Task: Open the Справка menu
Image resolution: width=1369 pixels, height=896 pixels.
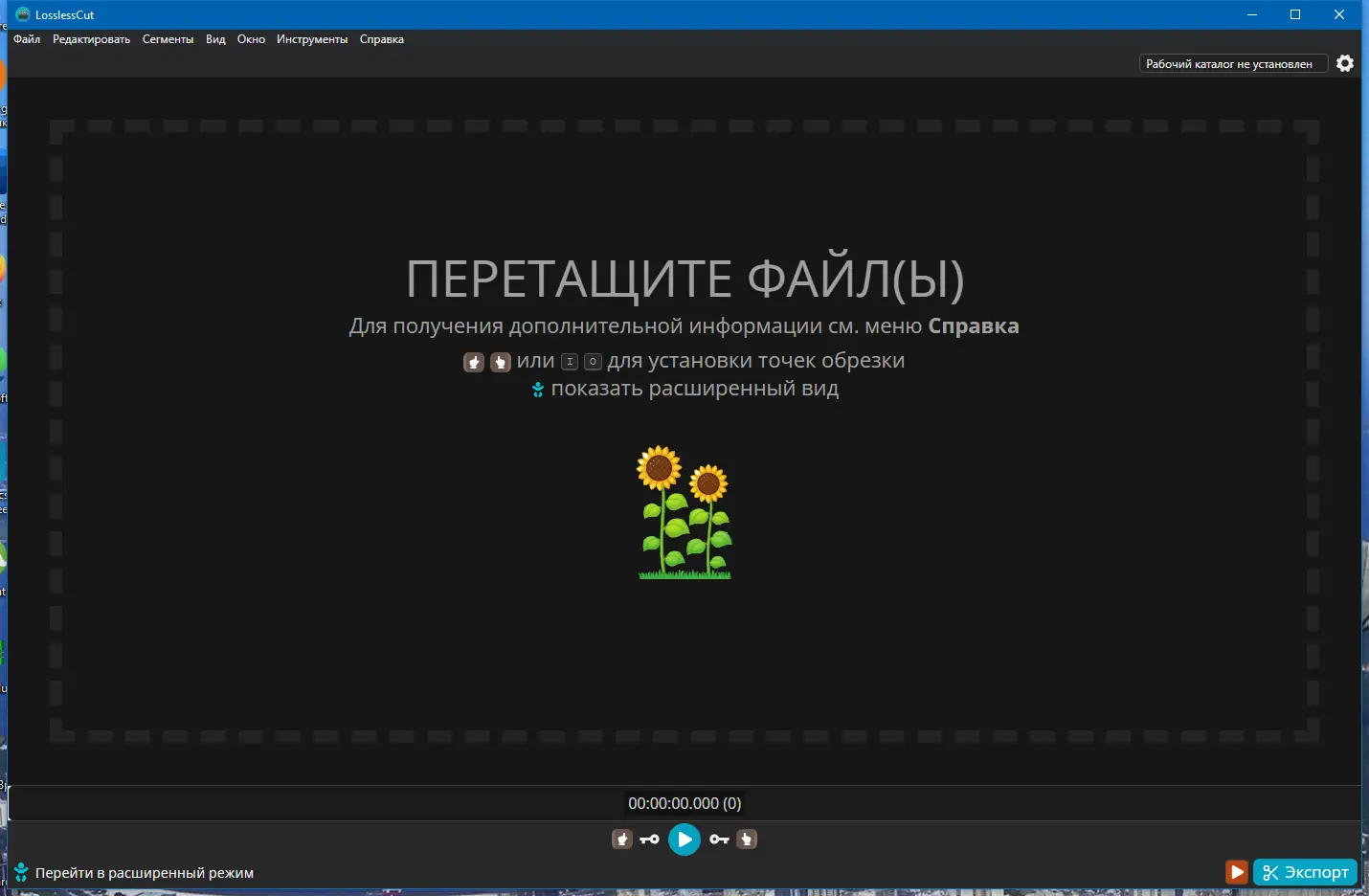Action: pos(382,39)
